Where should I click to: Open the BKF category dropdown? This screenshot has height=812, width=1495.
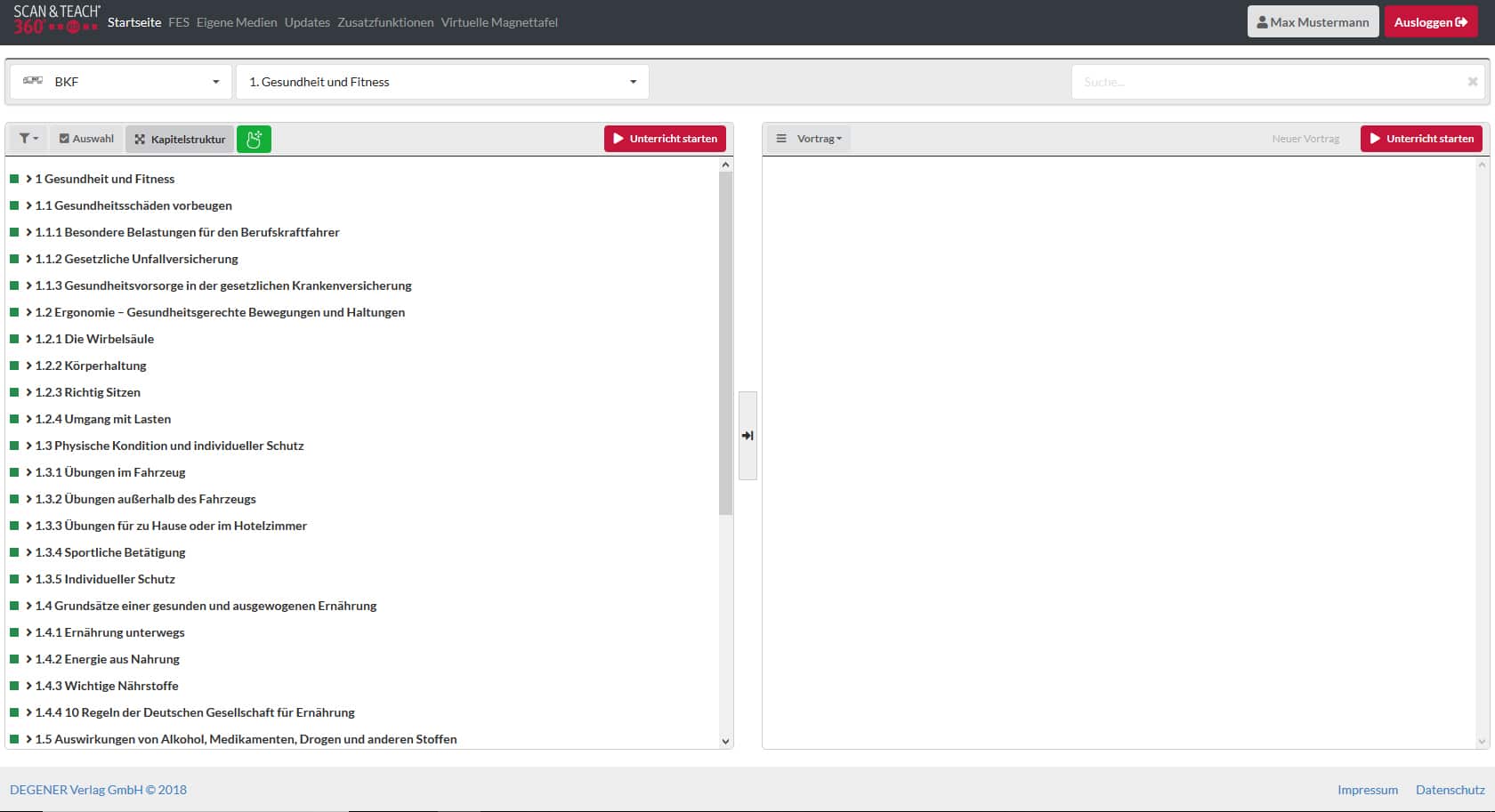[x=121, y=82]
